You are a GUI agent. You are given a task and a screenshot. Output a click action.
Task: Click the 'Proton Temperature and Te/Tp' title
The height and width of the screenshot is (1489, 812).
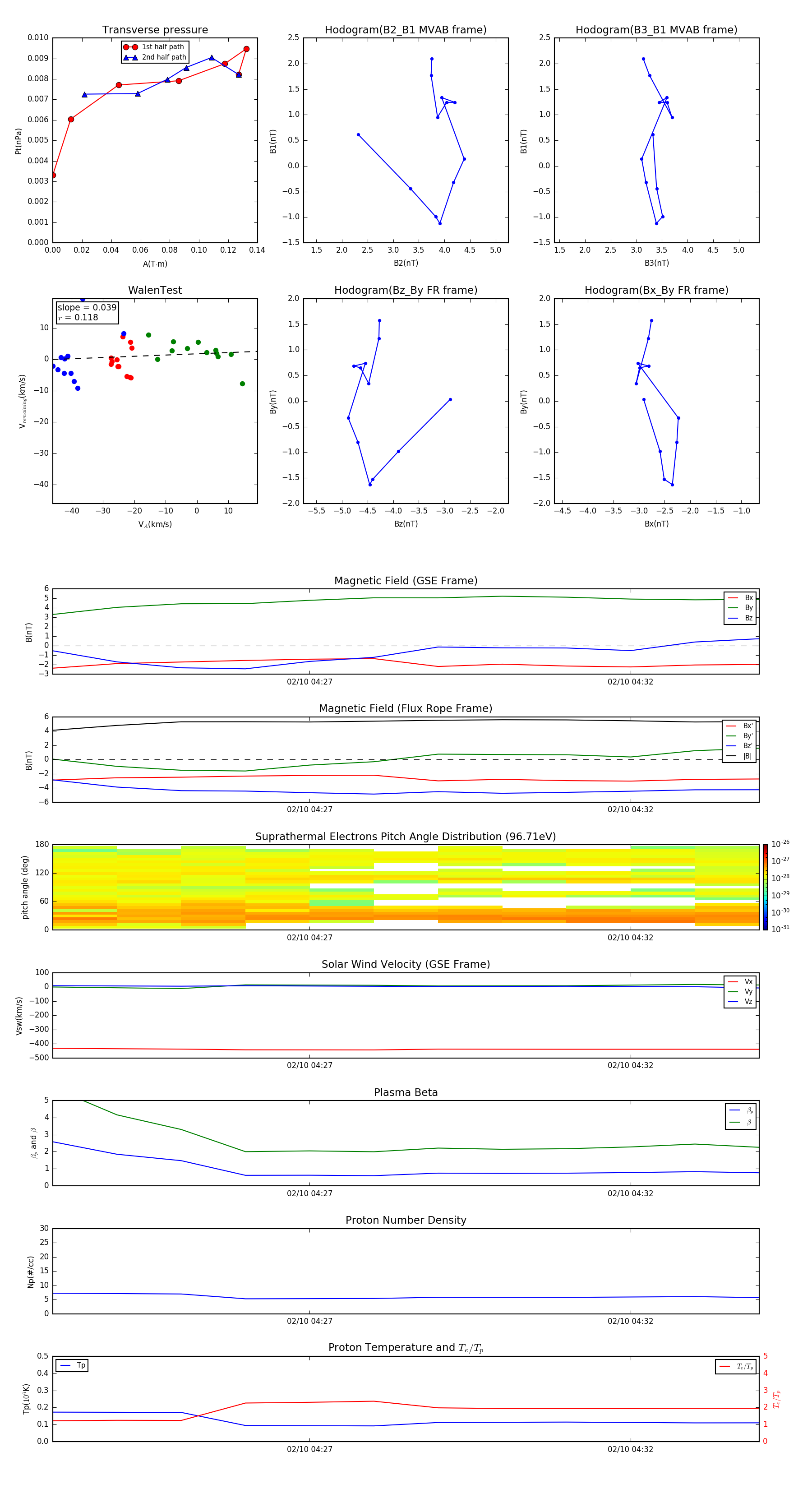point(406,1348)
